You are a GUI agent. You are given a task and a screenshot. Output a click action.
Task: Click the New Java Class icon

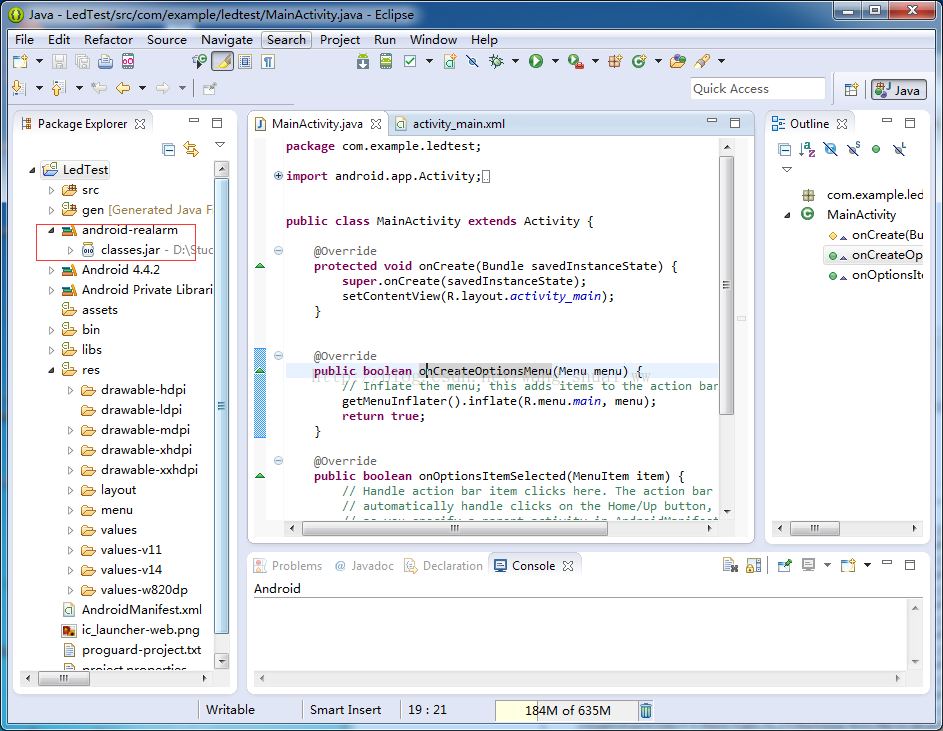pyautogui.click(x=639, y=61)
